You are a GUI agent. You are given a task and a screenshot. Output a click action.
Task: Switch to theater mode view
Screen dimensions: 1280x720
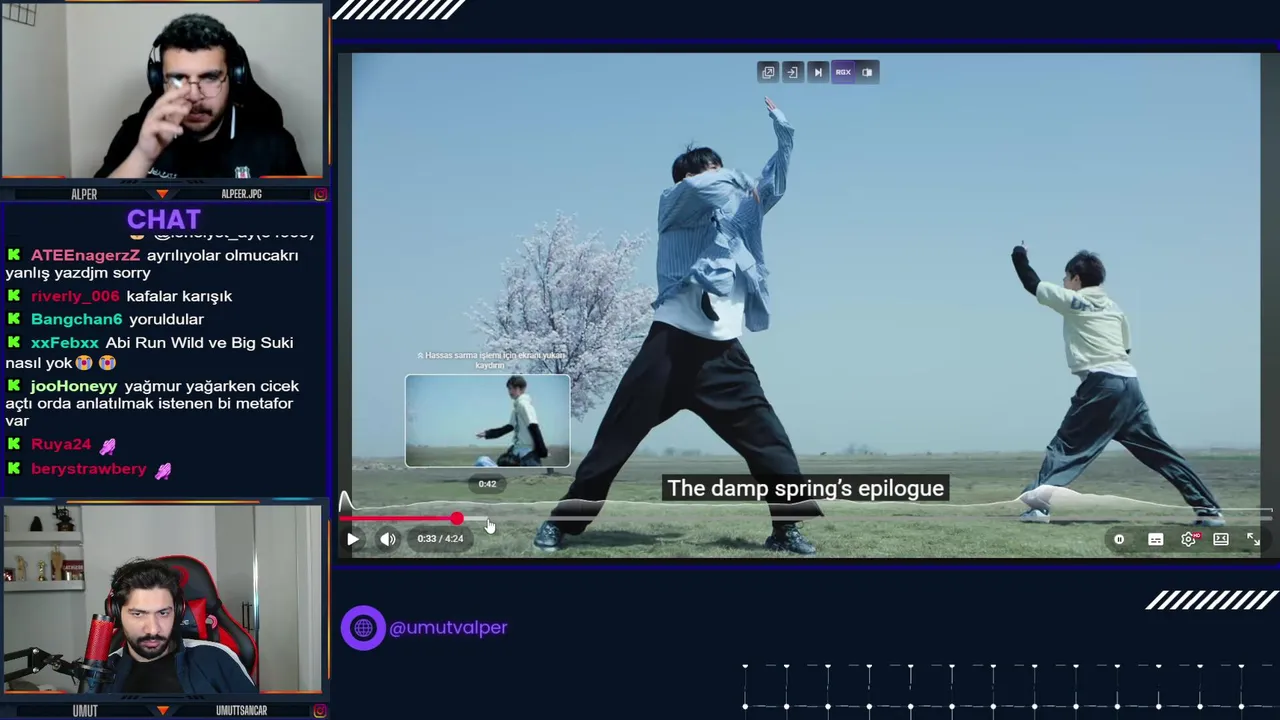1221,539
